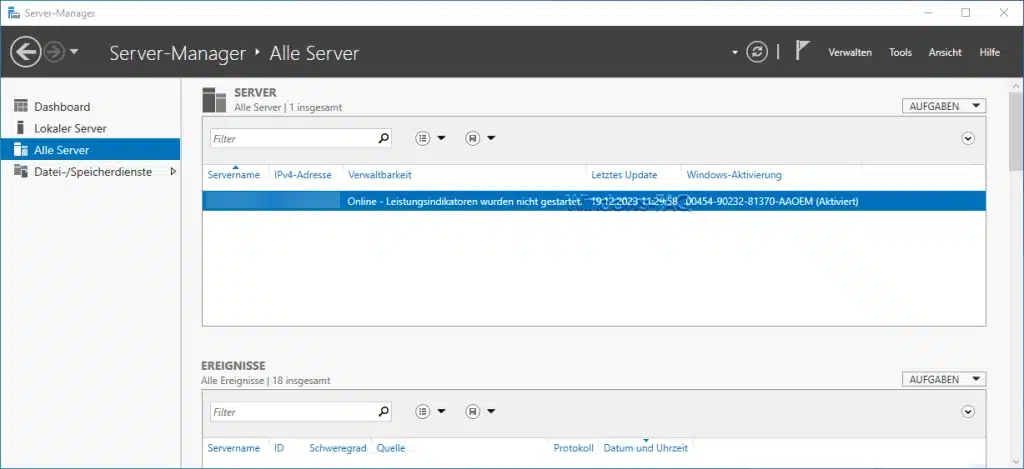Sort Ereignisse by the Quelle column
The image size is (1024, 469).
pos(391,448)
